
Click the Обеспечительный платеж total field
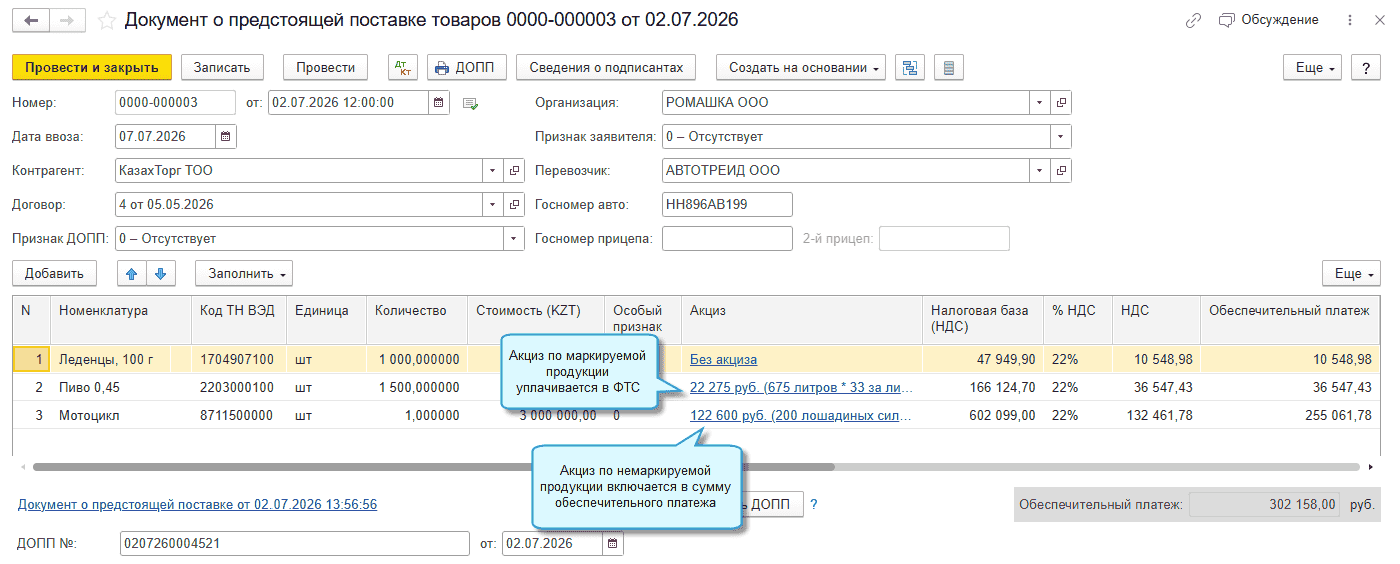[x=1264, y=505]
